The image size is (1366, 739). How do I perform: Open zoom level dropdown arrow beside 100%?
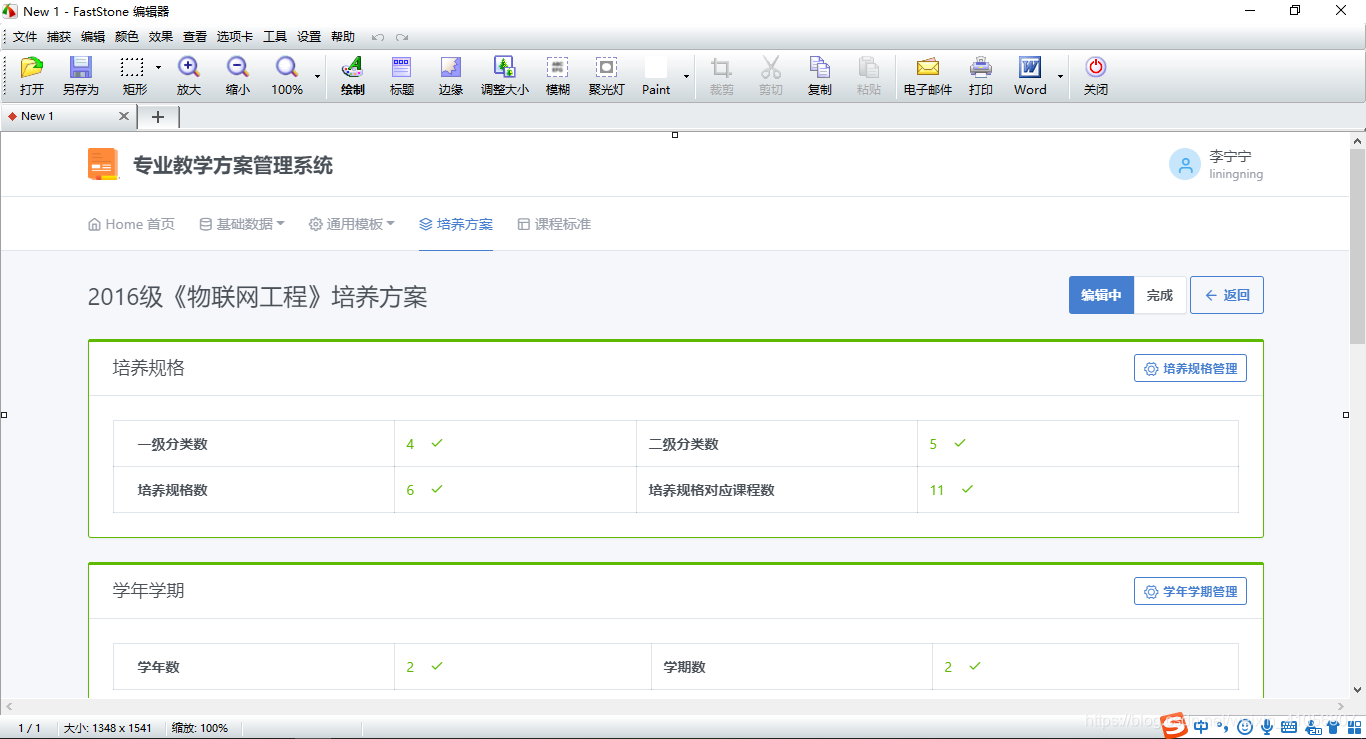317,76
